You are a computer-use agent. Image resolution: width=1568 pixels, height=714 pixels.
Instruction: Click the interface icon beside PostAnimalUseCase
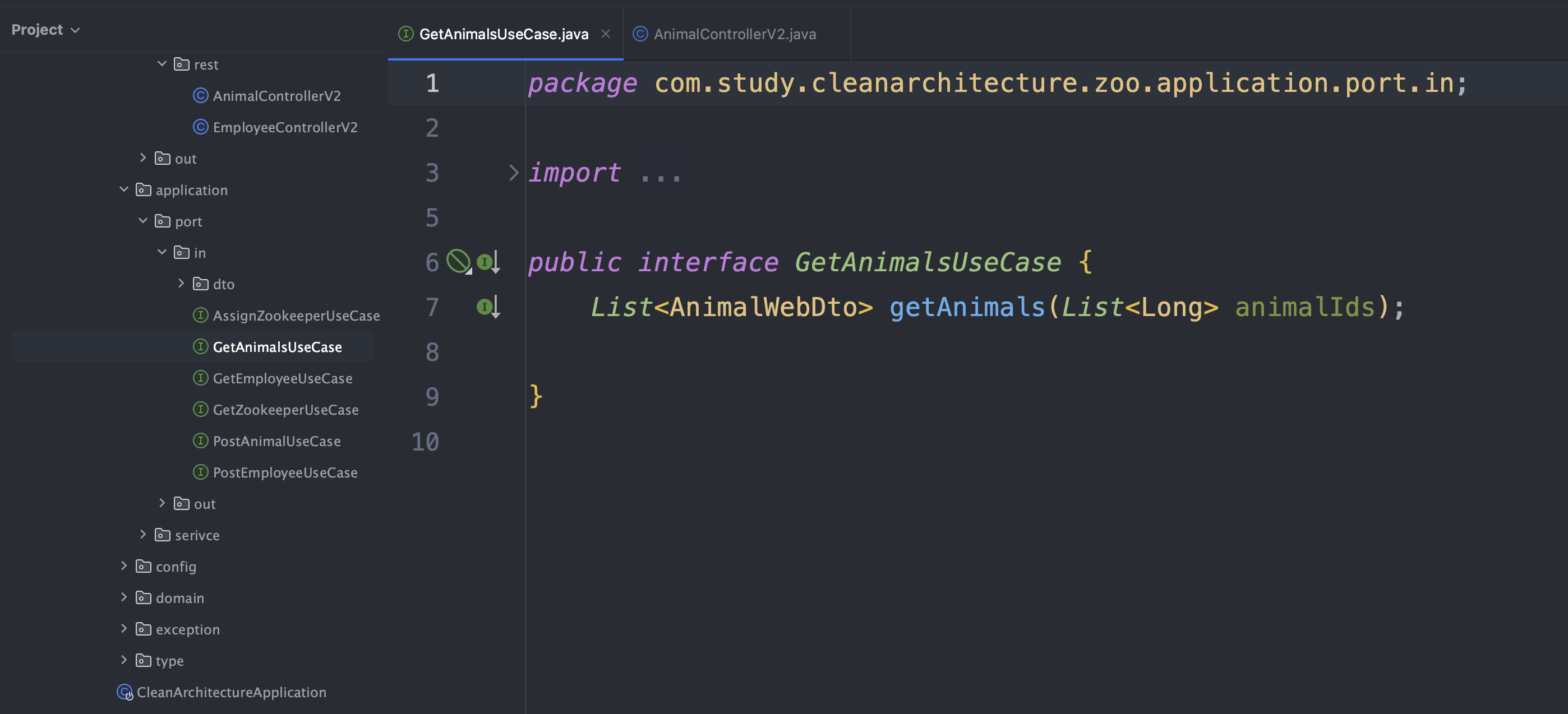click(200, 441)
